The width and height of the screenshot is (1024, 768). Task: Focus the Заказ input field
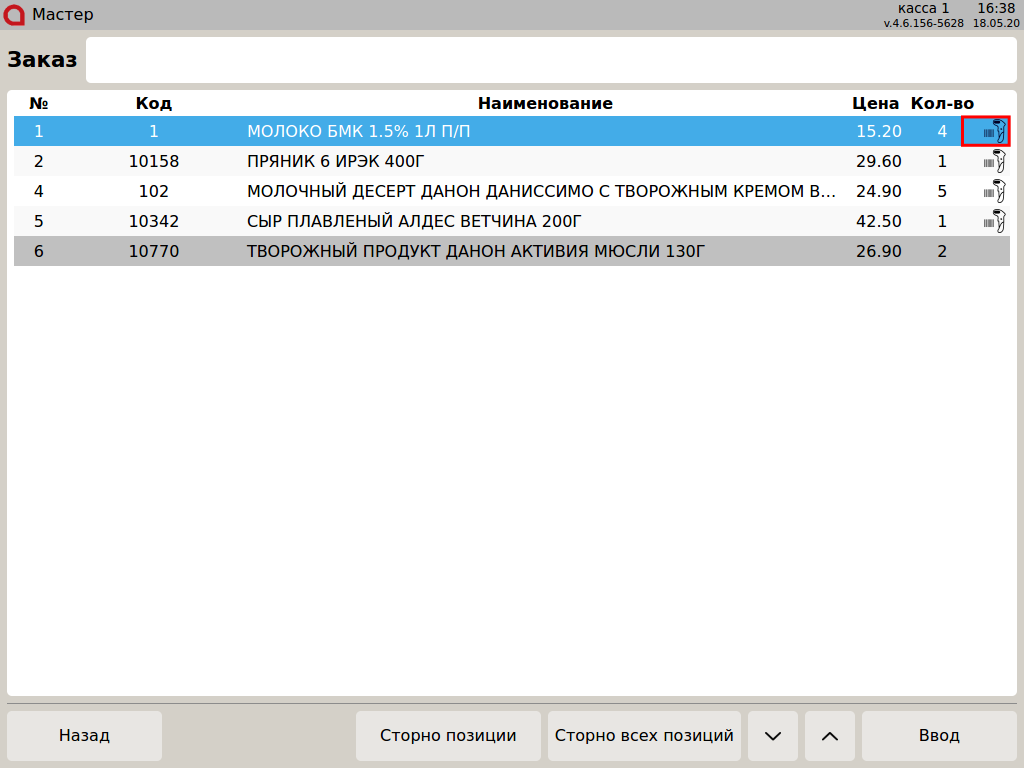point(550,60)
